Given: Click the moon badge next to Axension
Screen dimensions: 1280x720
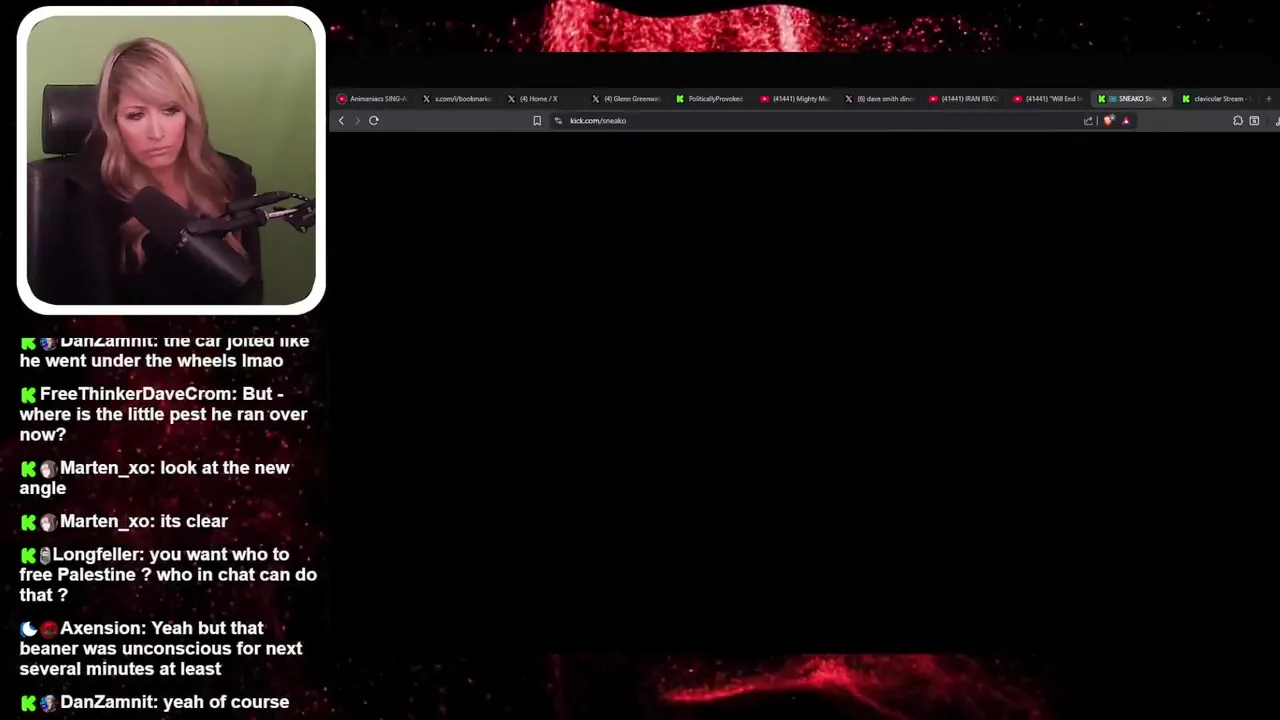Looking at the screenshot, I should (28, 629).
